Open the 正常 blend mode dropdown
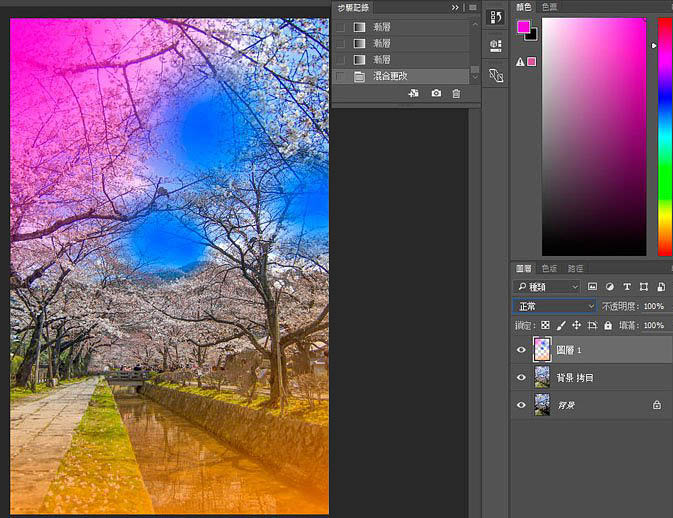Viewport: 673px width, 518px height. click(x=555, y=306)
